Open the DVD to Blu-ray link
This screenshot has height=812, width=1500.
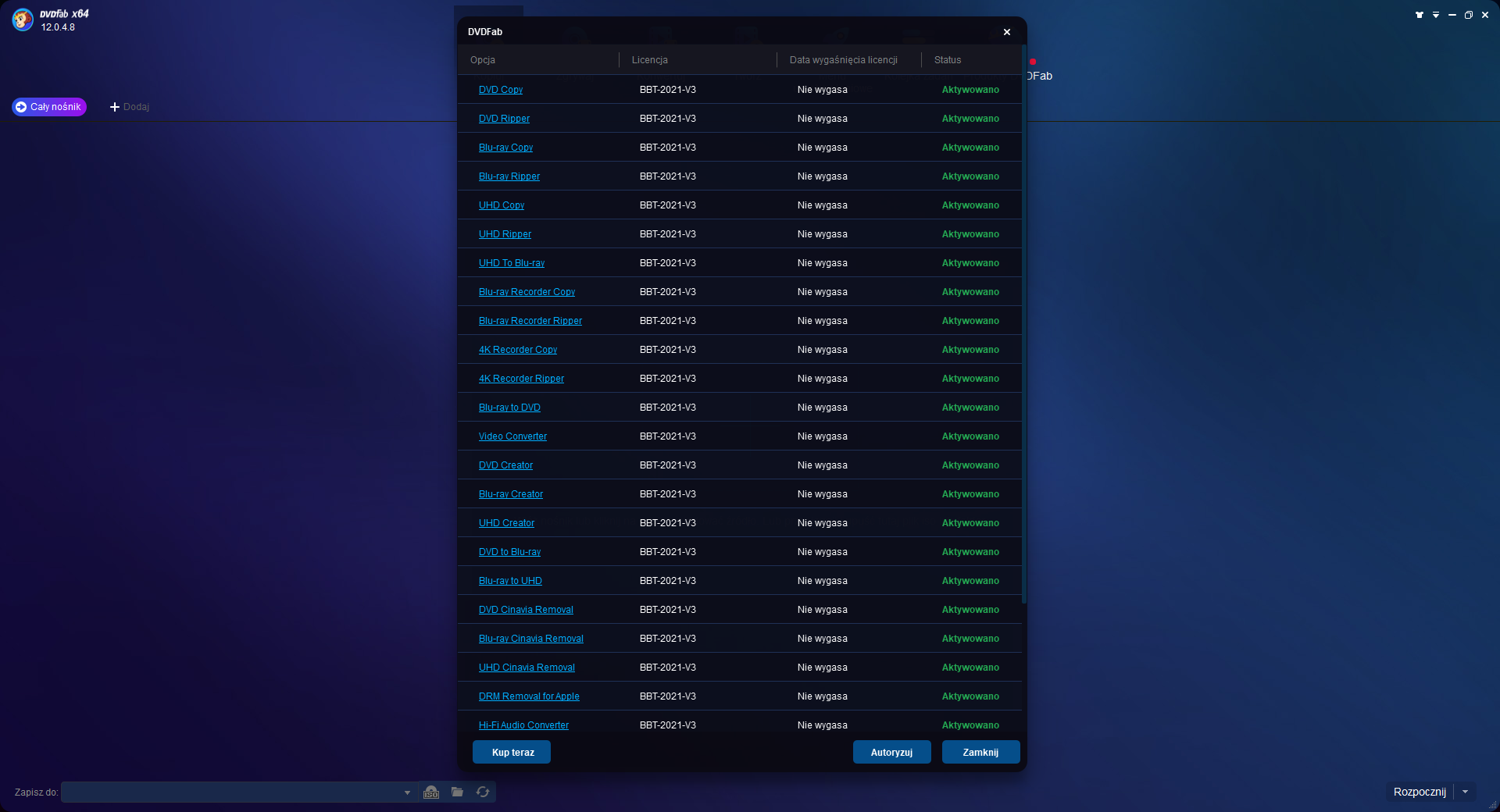(x=509, y=552)
